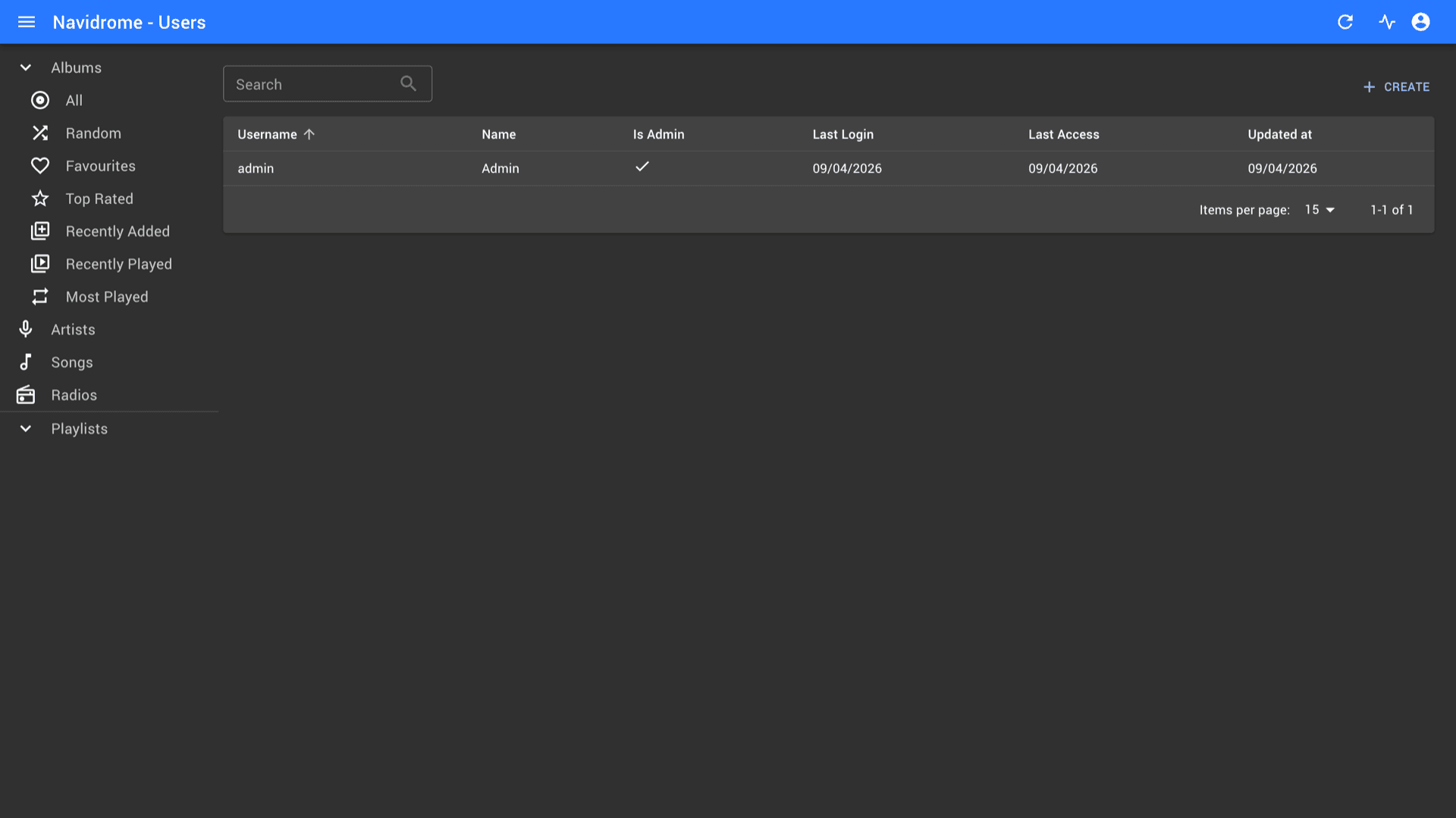Click the Name cell 'Admin'
This screenshot has height=818, width=1456.
point(500,168)
